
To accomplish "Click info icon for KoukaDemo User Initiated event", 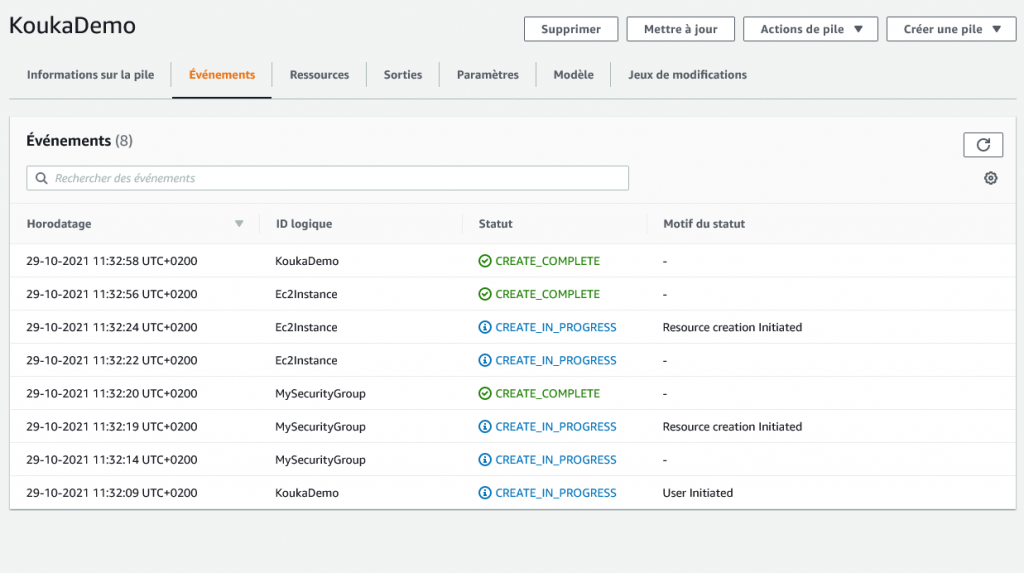I will [x=485, y=493].
